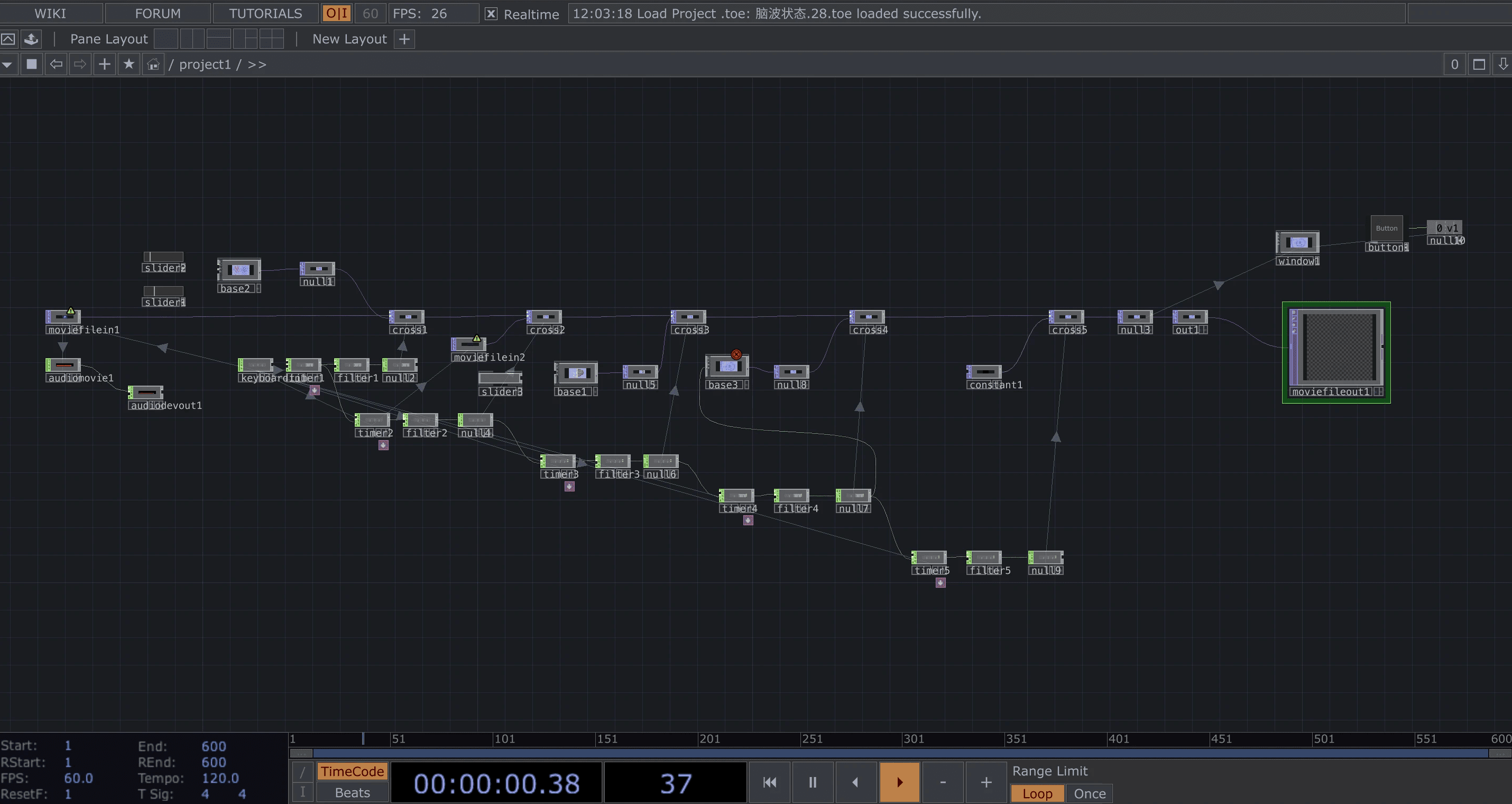Switch timeline display to Beats
Screen dimensions: 1512x804
coord(352,792)
